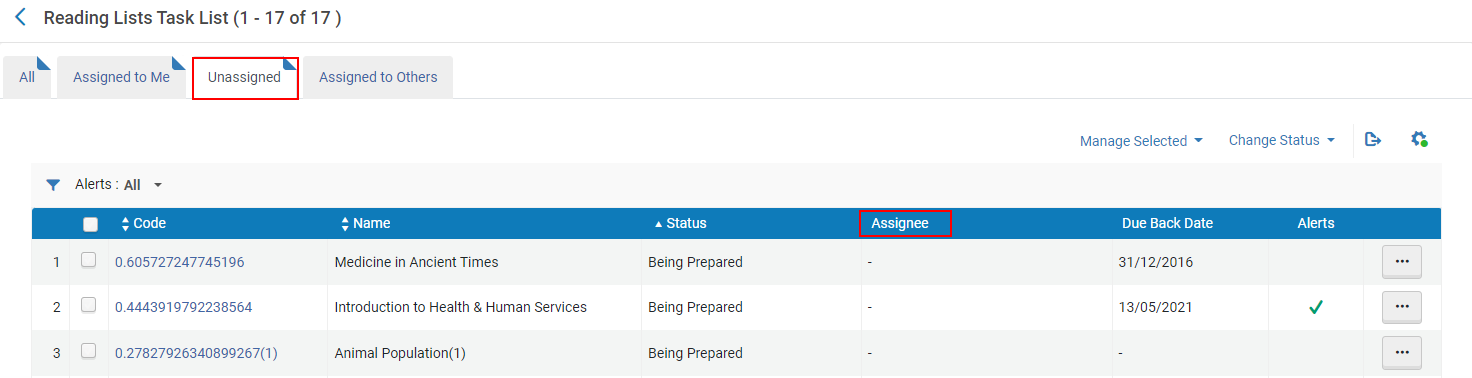Toggle the select-all checkbox in header

[x=90, y=224]
